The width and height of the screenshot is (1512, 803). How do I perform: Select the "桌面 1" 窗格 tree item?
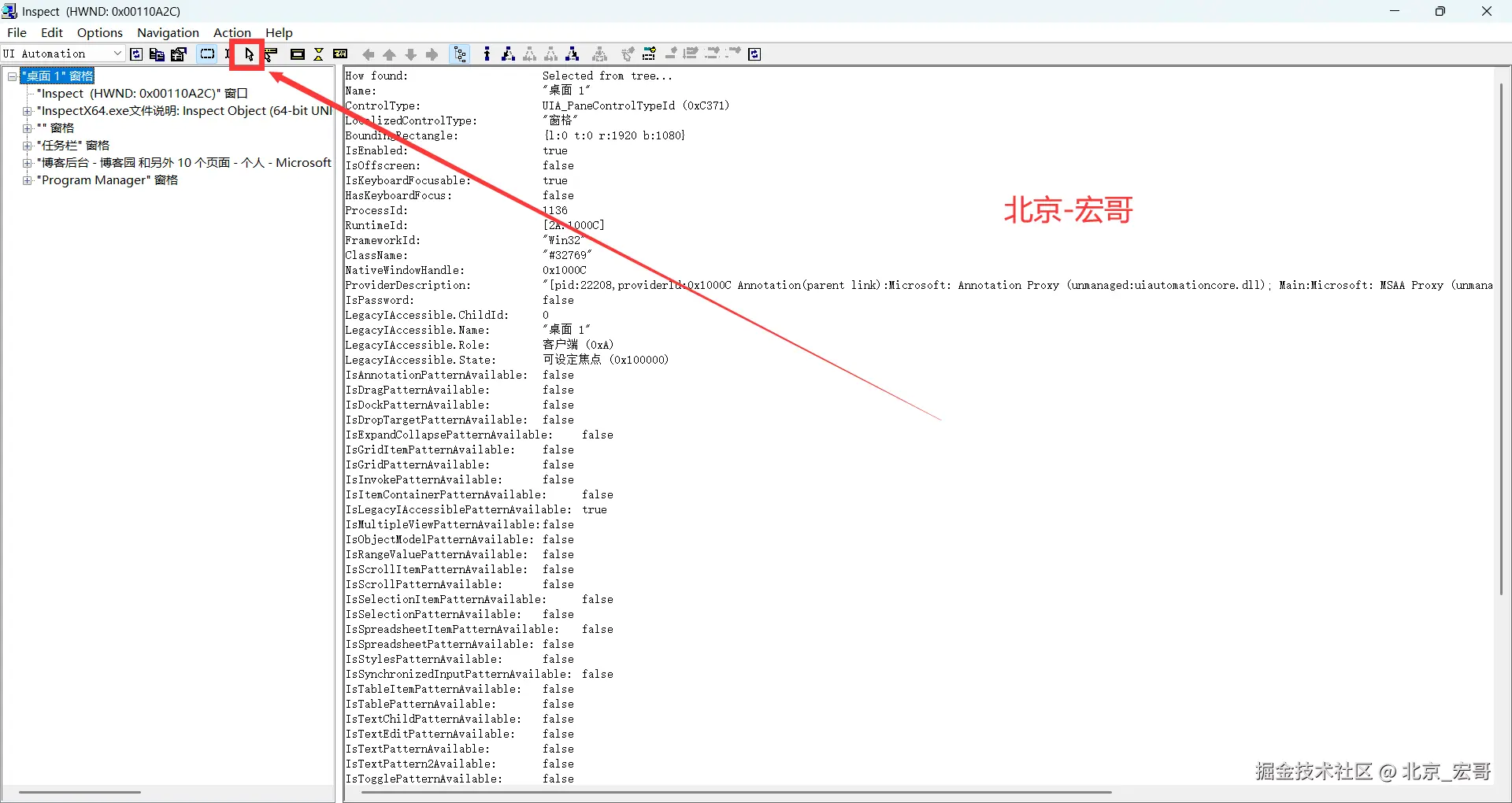[57, 76]
